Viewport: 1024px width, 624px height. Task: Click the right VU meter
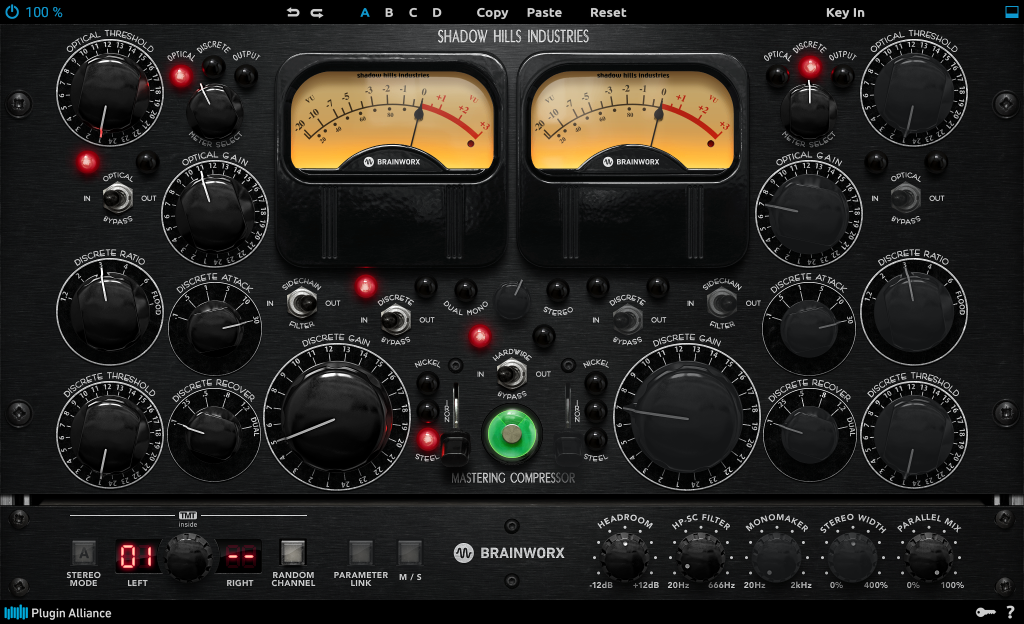point(632,121)
